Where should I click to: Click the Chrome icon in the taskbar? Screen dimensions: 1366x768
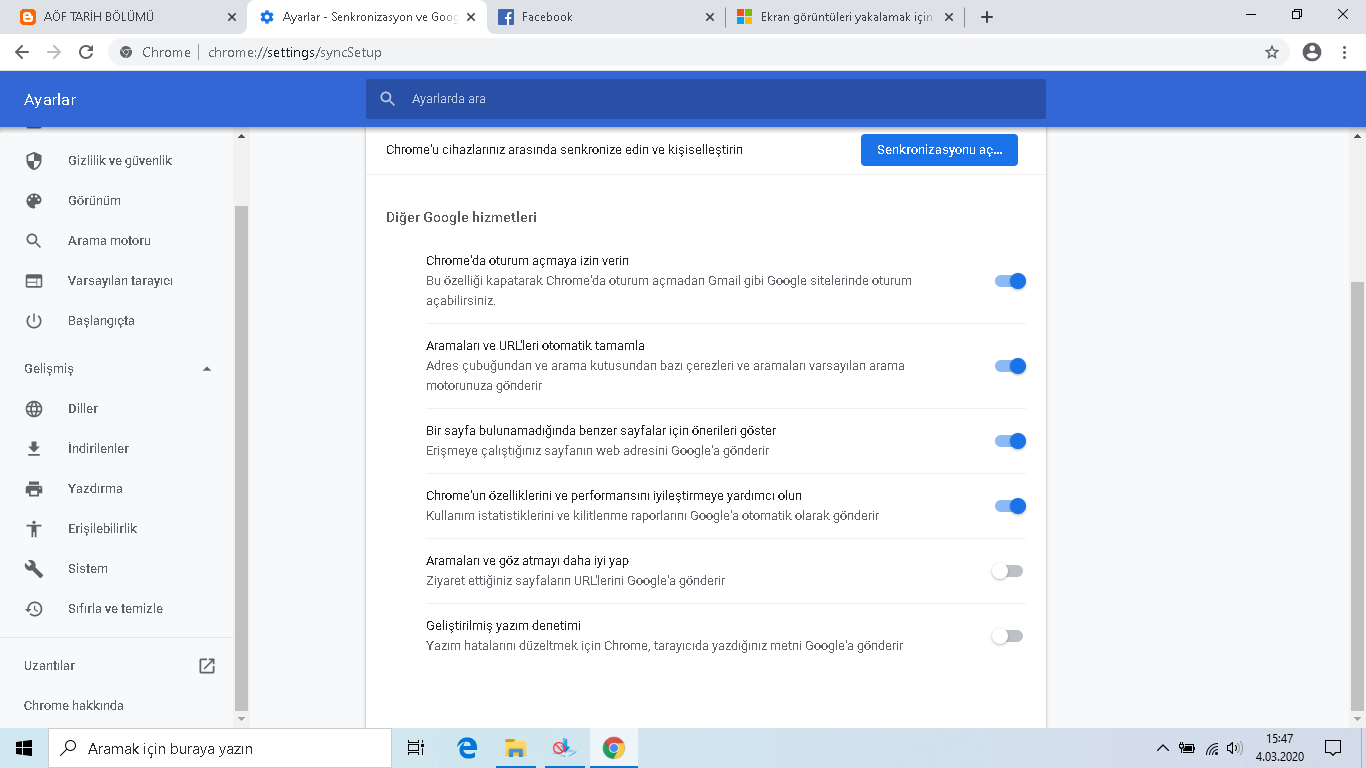click(x=613, y=748)
